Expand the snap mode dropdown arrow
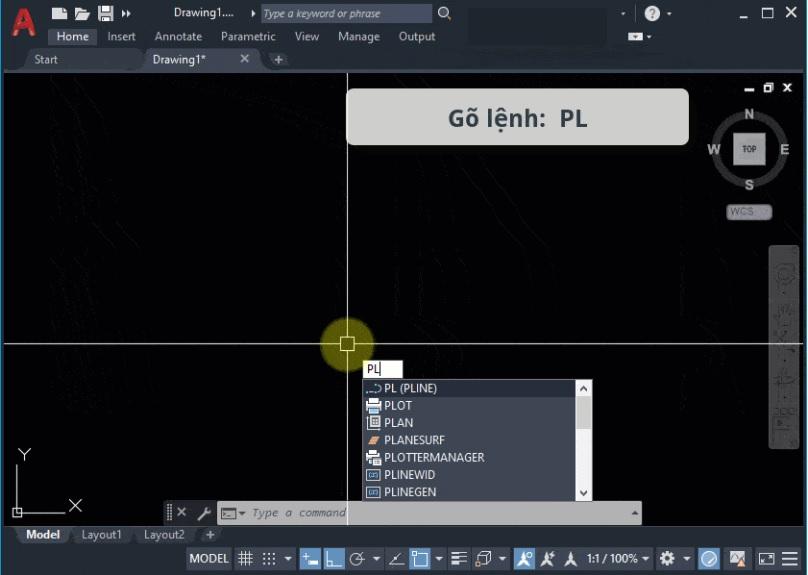Viewport: 808px width, 575px height. [289, 558]
